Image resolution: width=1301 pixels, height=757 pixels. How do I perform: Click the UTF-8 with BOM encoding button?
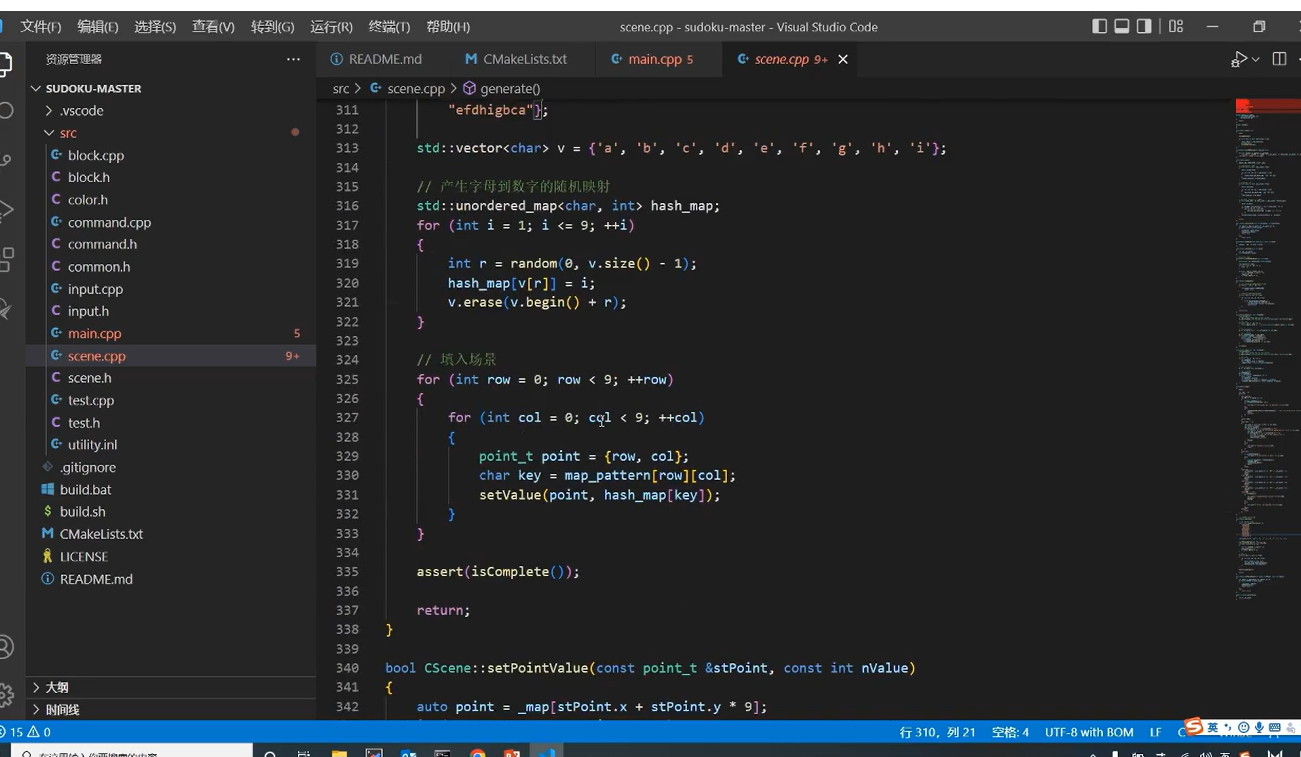1089,732
